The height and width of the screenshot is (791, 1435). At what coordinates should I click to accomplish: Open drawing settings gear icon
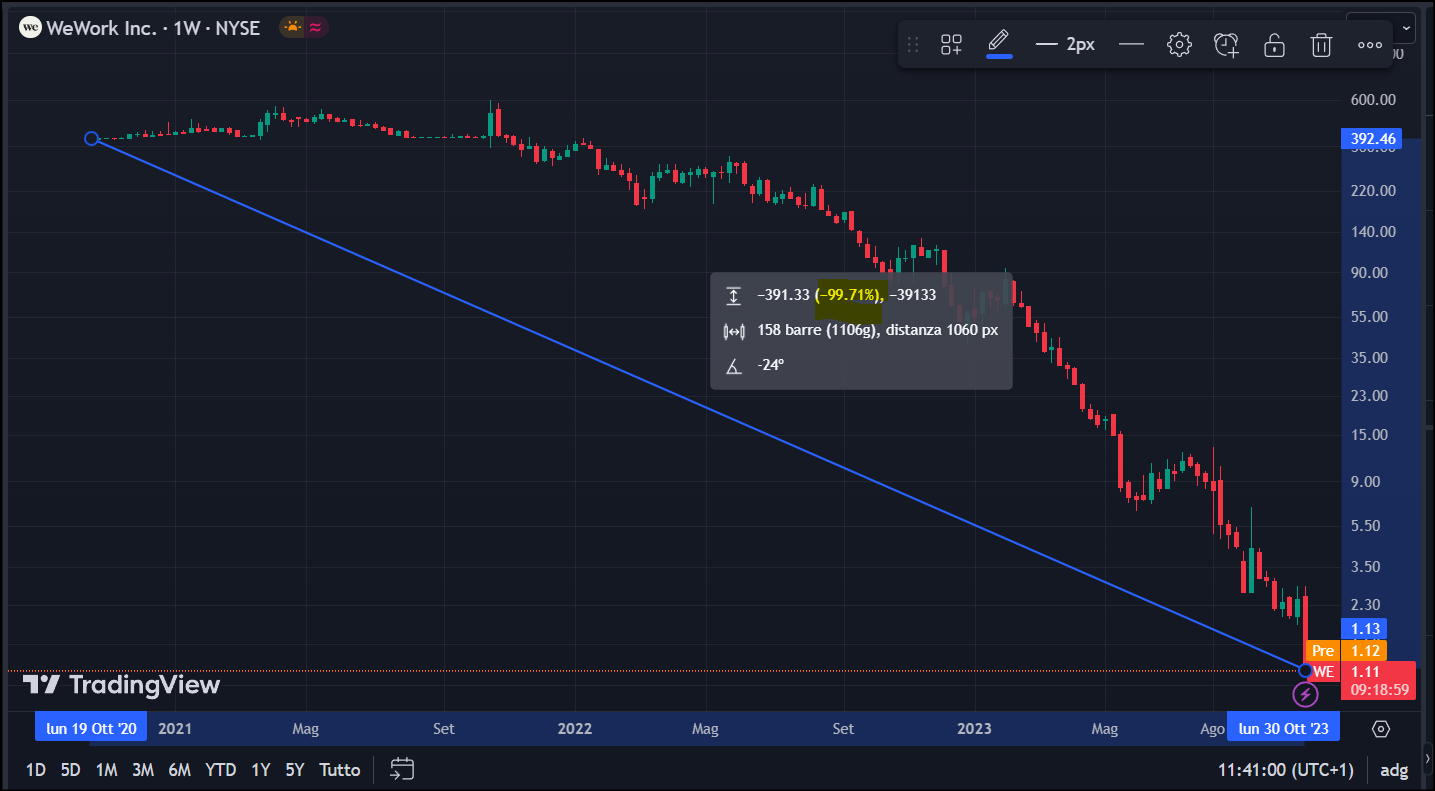(x=1180, y=44)
